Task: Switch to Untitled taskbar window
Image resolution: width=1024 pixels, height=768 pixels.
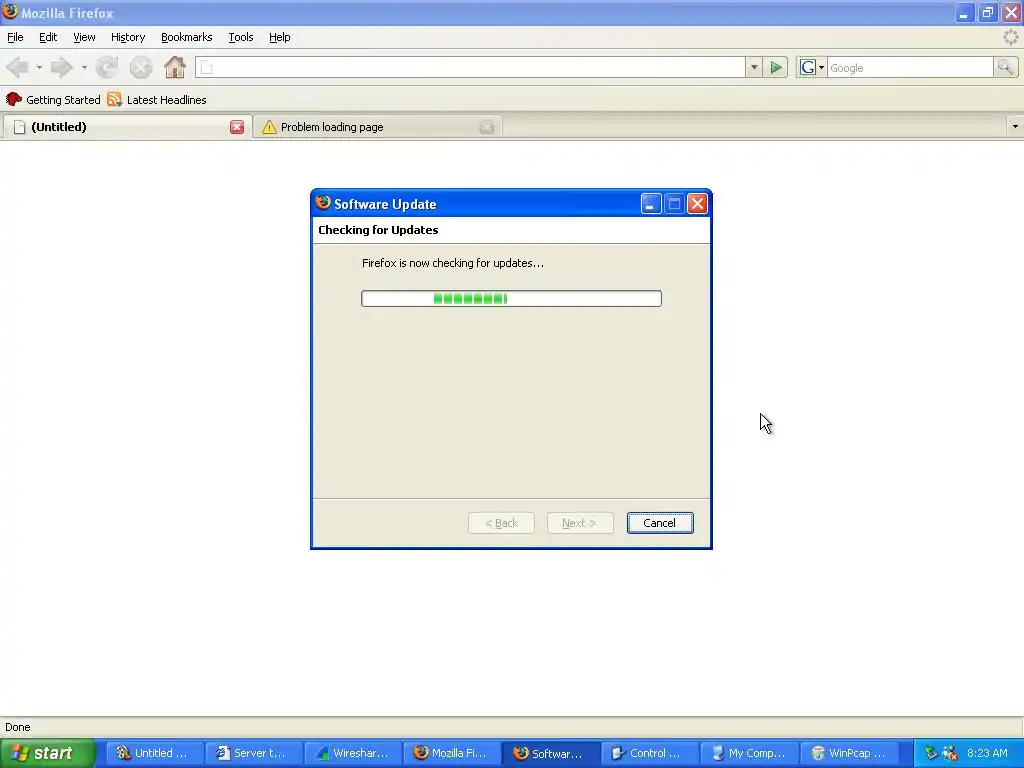Action: point(153,753)
